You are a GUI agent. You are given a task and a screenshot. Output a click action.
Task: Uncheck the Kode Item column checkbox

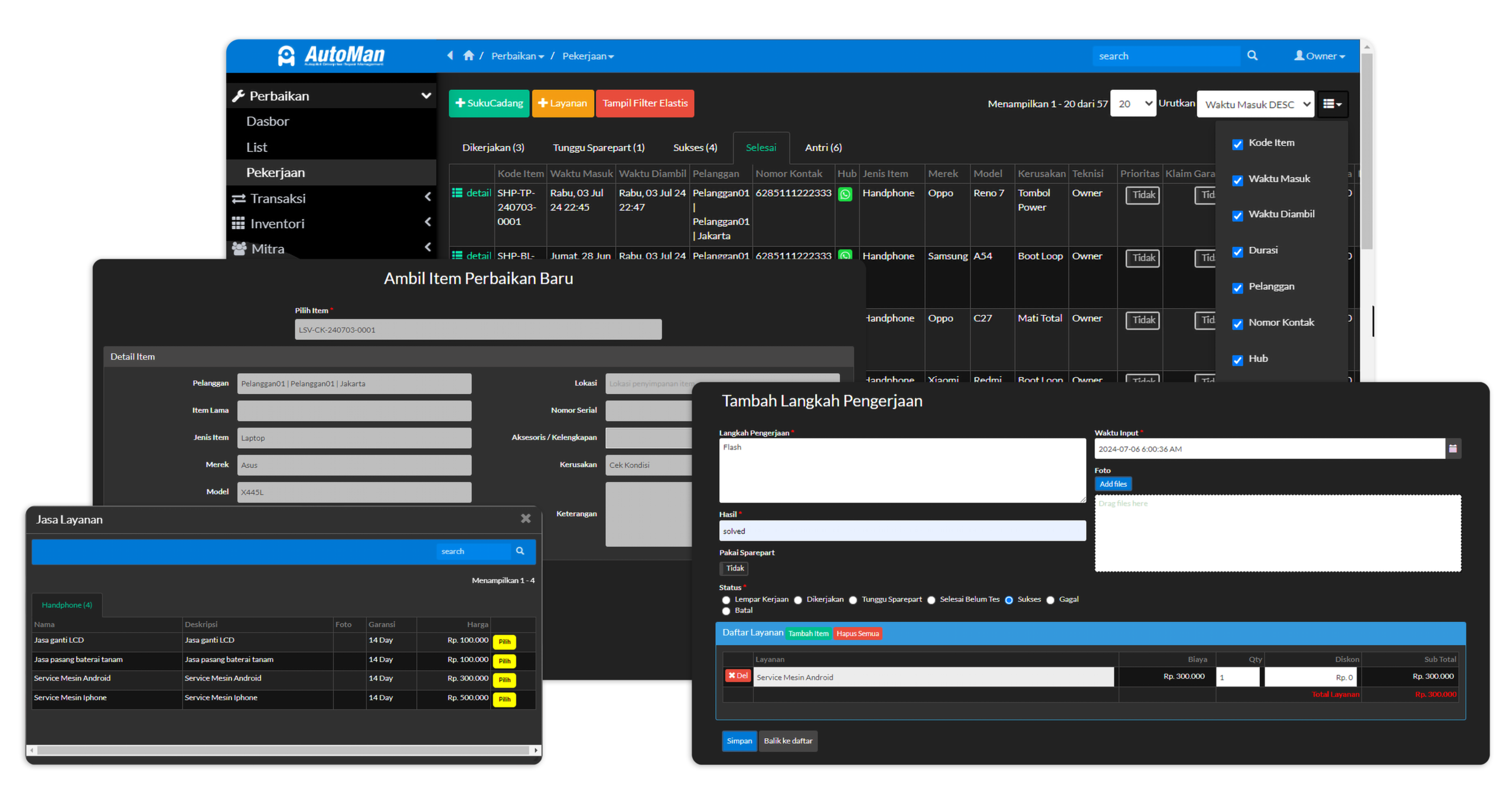[x=1237, y=144]
